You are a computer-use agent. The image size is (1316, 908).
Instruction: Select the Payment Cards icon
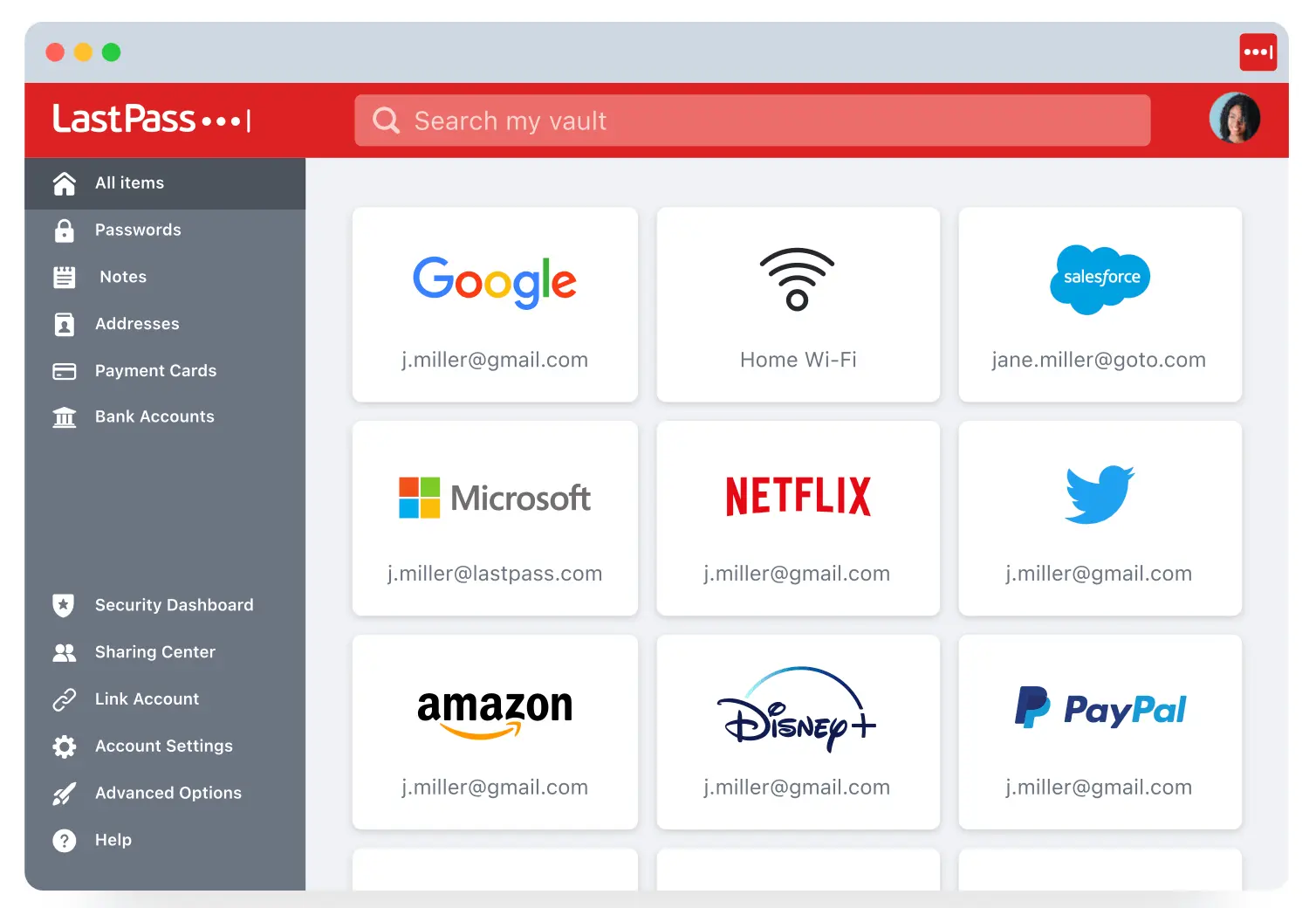coord(65,370)
